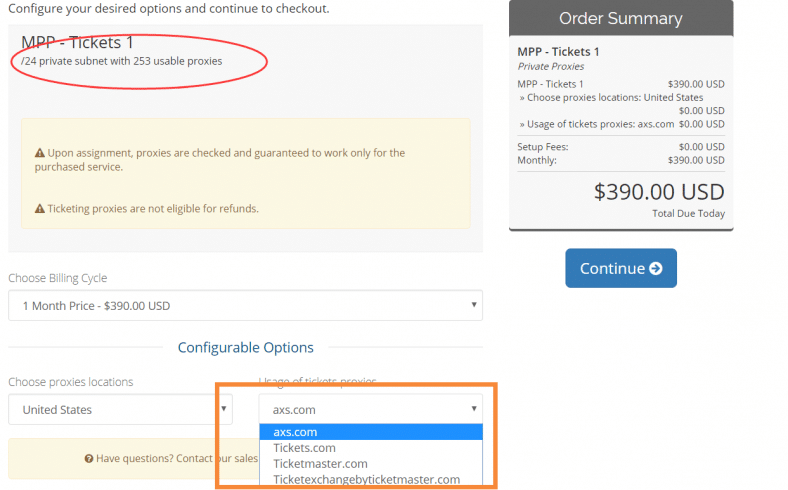Click the Billing Cycle dropdown arrow
This screenshot has width=788, height=490.
pos(473,306)
